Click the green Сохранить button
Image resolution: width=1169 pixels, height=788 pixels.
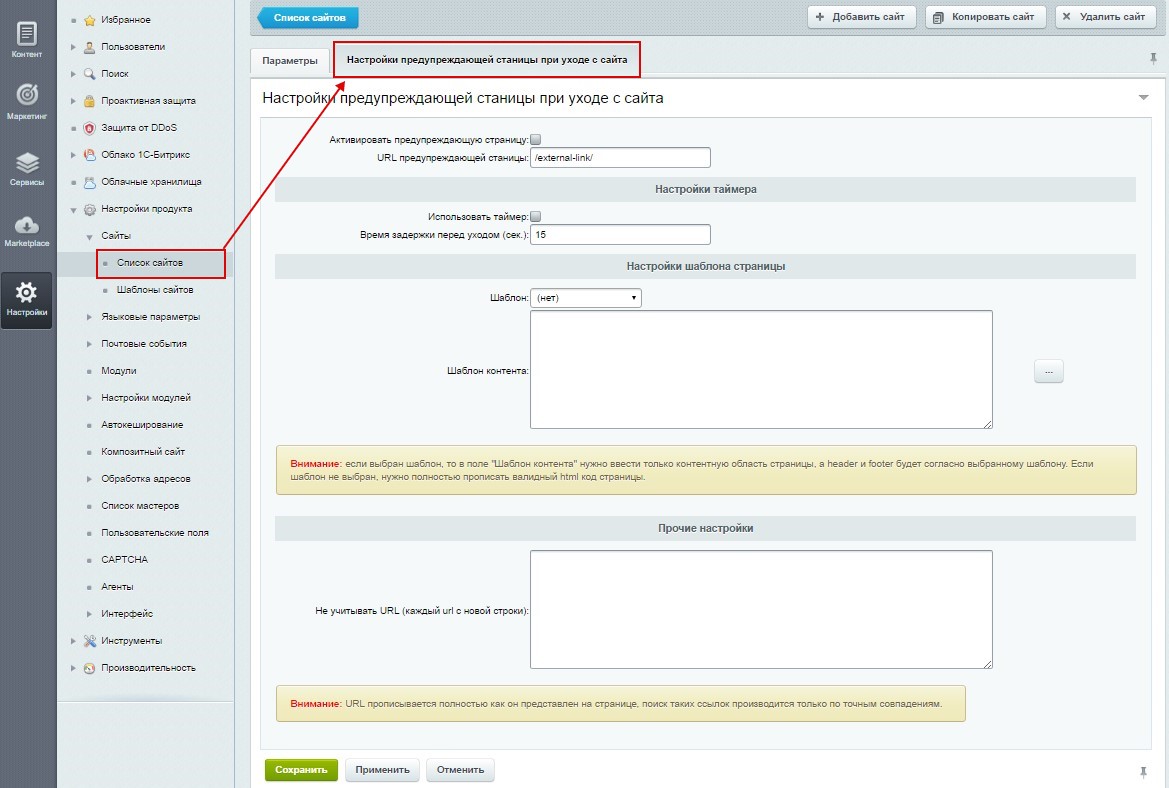coord(301,769)
